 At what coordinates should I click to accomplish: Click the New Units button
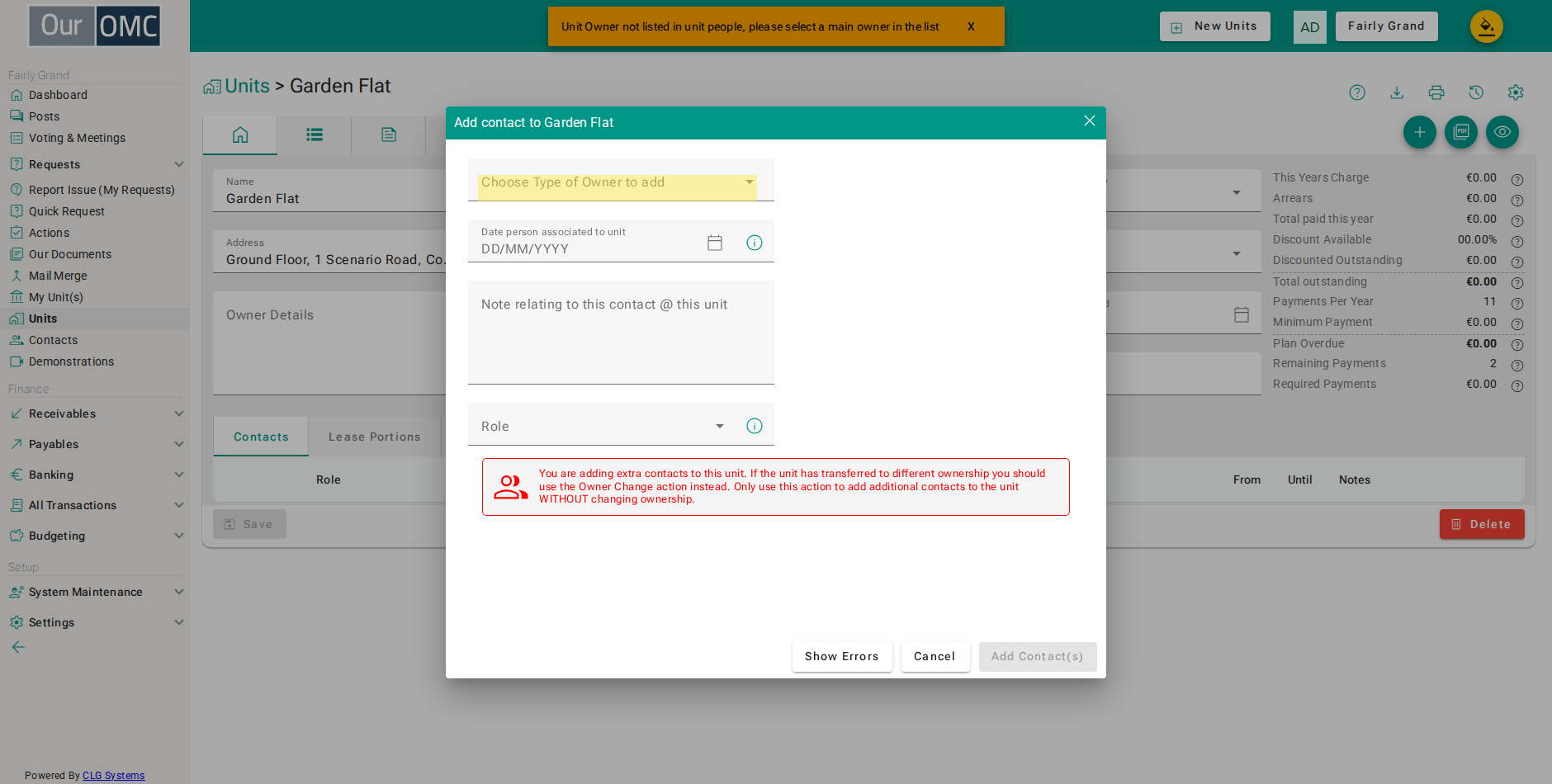1214,26
